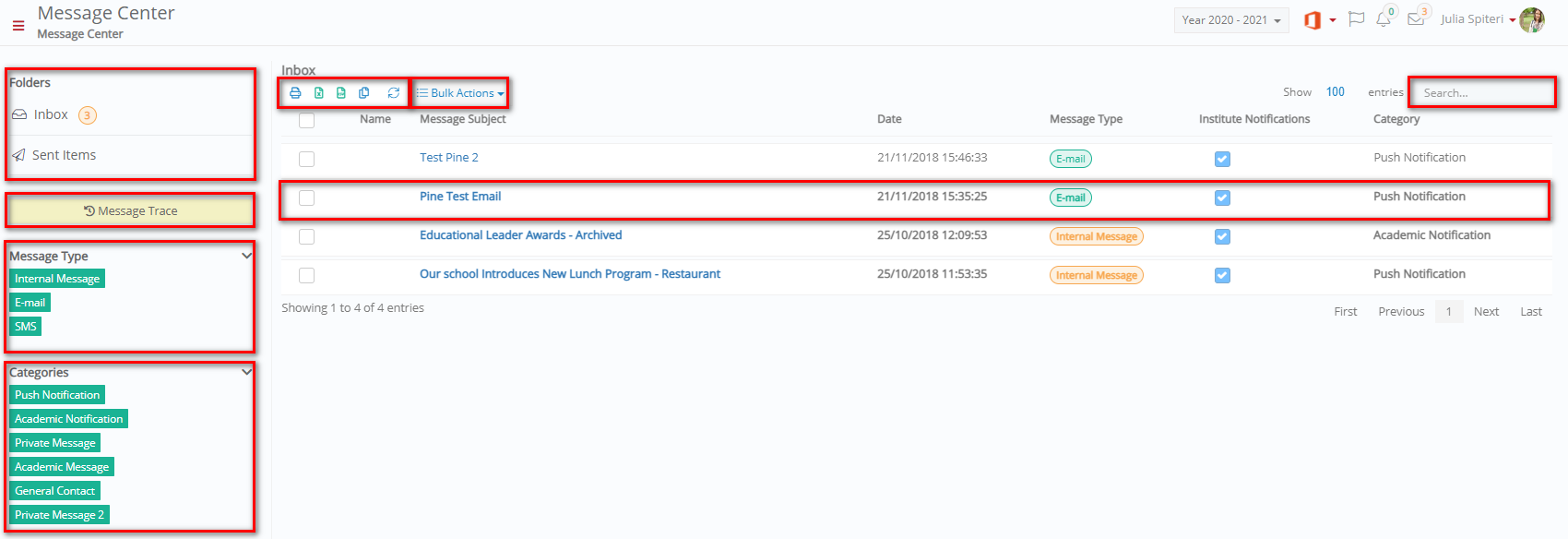Select the checkbox for Test Pine 2
The width and height of the screenshot is (1568, 539).
click(x=307, y=160)
